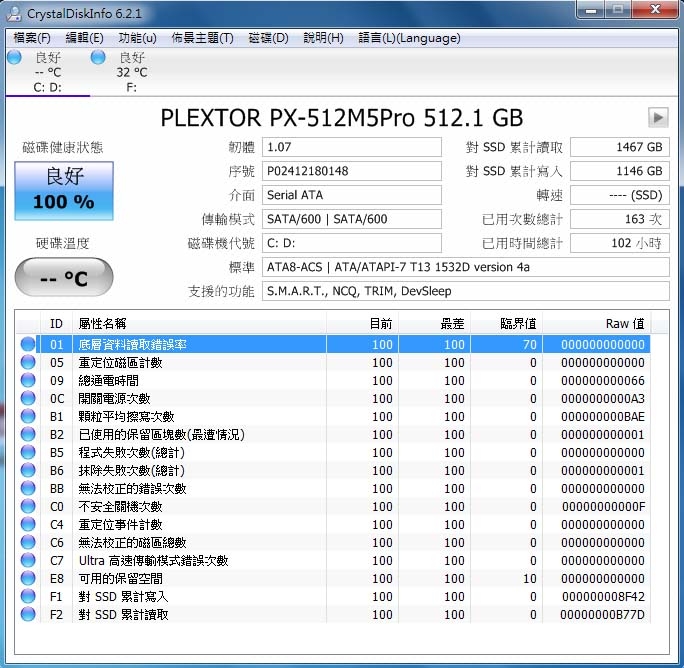Click the serial number field P02412180148
The height and width of the screenshot is (668, 684).
point(352,171)
